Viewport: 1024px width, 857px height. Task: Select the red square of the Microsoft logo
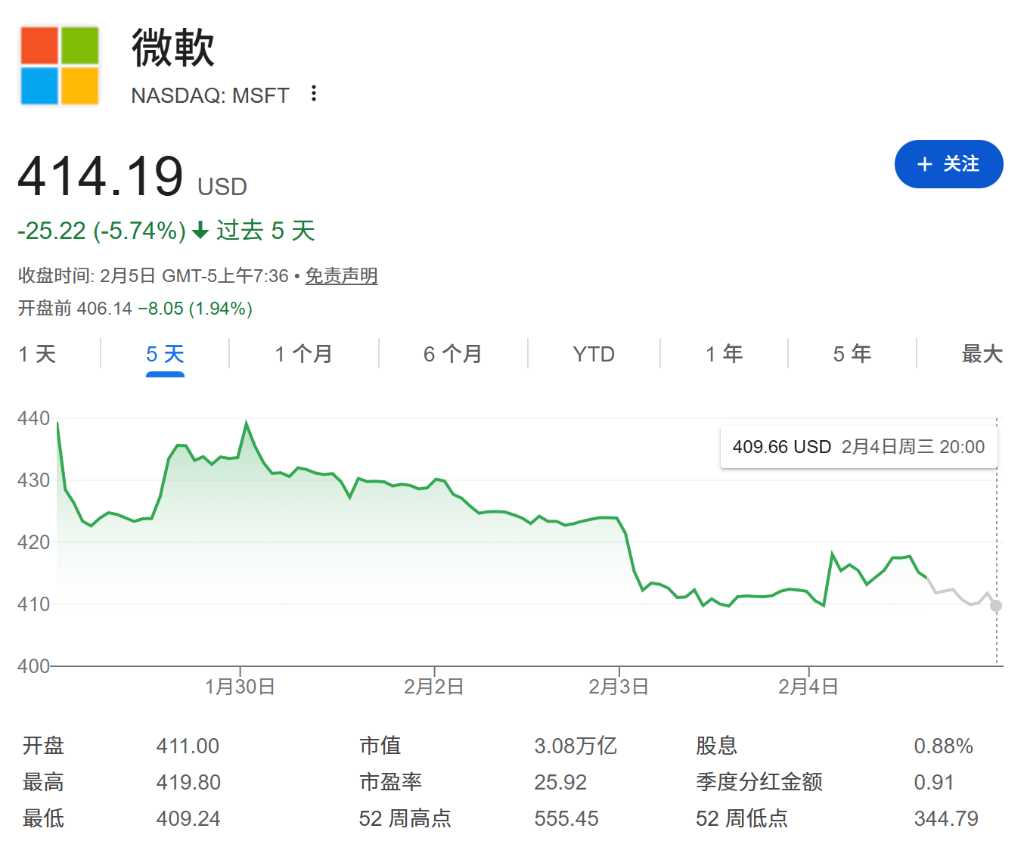(39, 45)
